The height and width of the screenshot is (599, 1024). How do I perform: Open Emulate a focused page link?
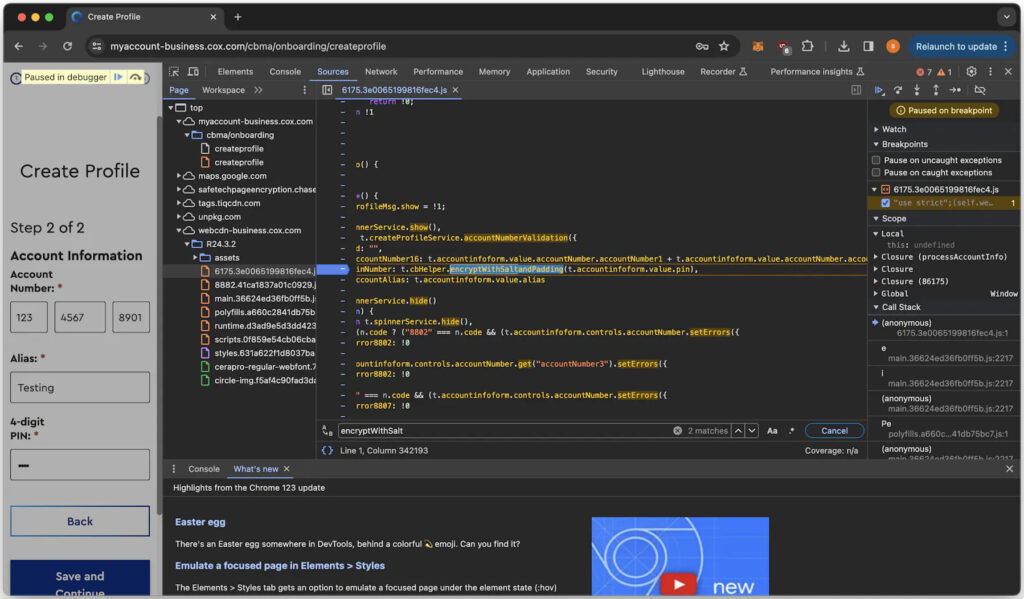pos(280,566)
